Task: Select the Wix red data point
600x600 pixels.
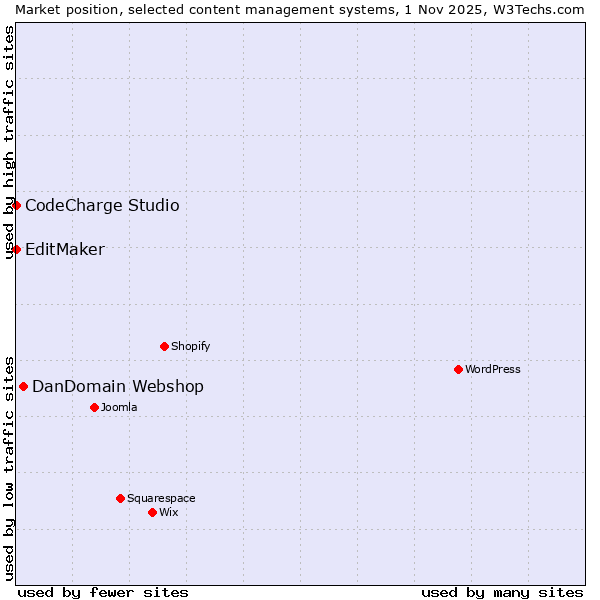Action: point(152,512)
